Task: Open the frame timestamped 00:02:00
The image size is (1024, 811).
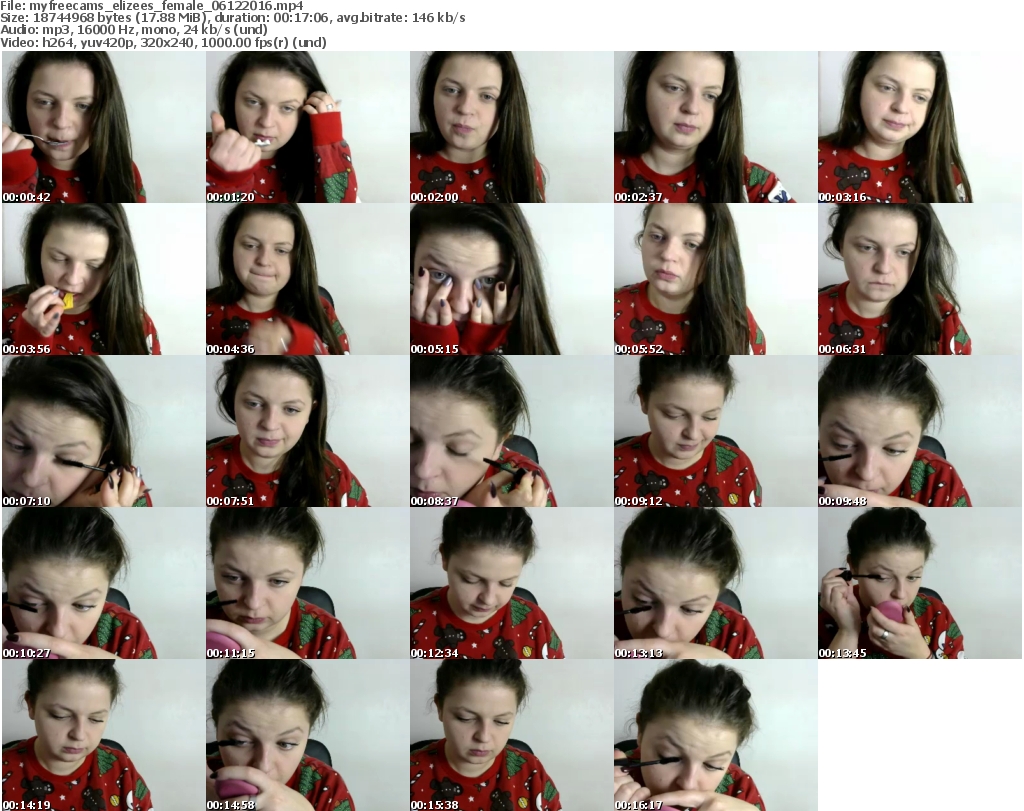Action: [512, 127]
